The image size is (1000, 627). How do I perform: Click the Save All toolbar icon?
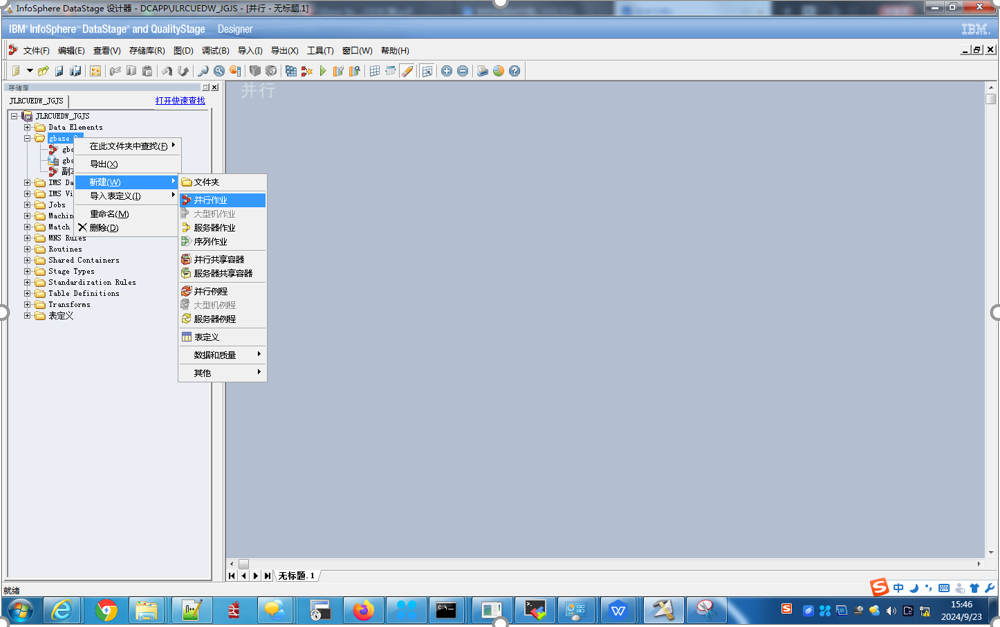[75, 71]
